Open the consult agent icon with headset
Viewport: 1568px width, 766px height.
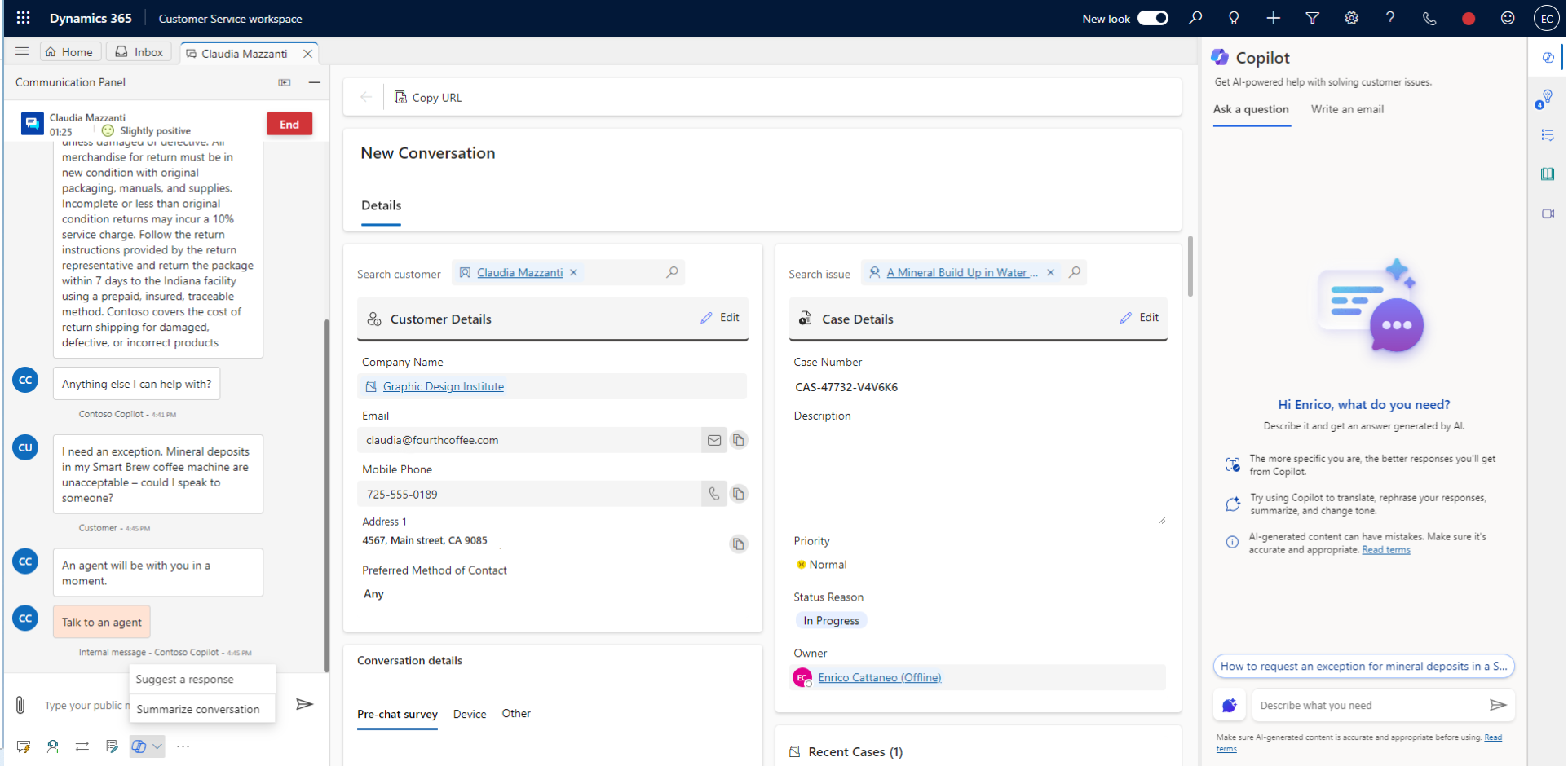click(x=53, y=746)
